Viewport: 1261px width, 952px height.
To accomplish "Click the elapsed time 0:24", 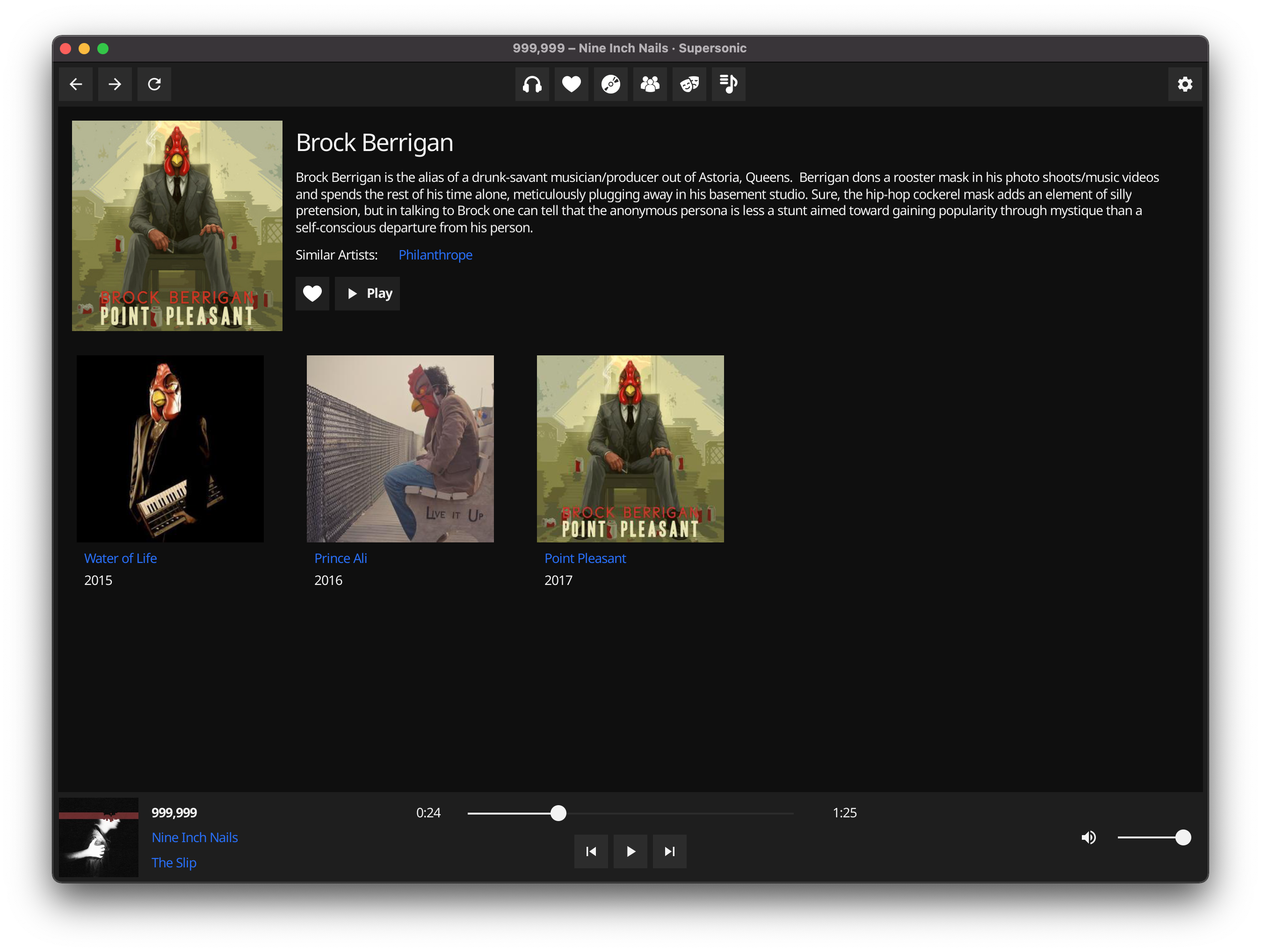I will coord(428,813).
